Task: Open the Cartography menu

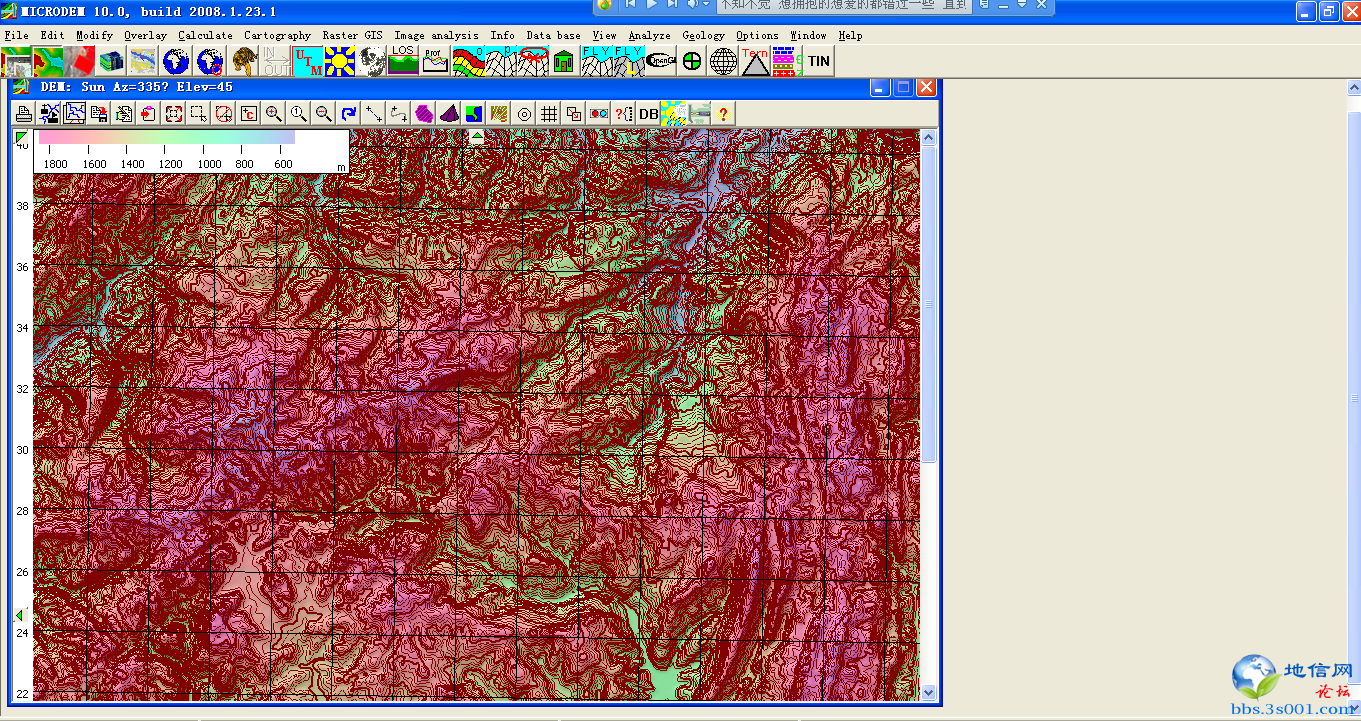Action: (x=277, y=35)
